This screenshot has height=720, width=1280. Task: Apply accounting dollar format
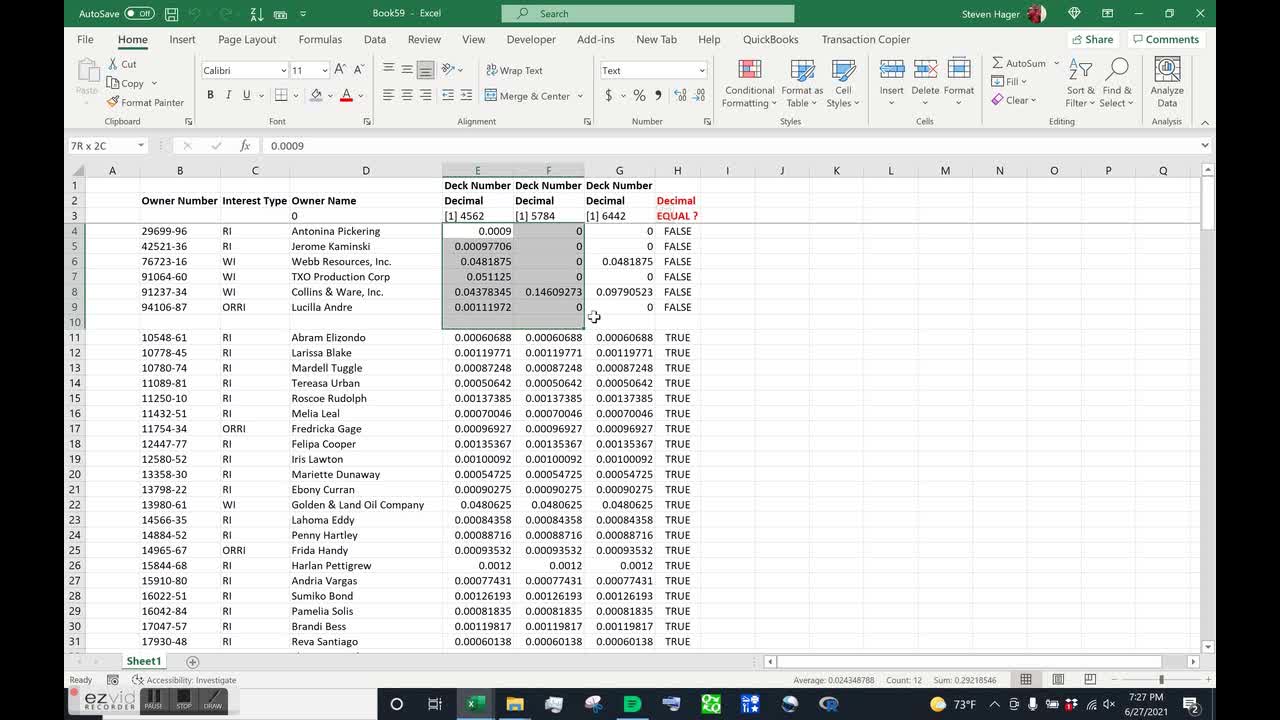(x=608, y=96)
